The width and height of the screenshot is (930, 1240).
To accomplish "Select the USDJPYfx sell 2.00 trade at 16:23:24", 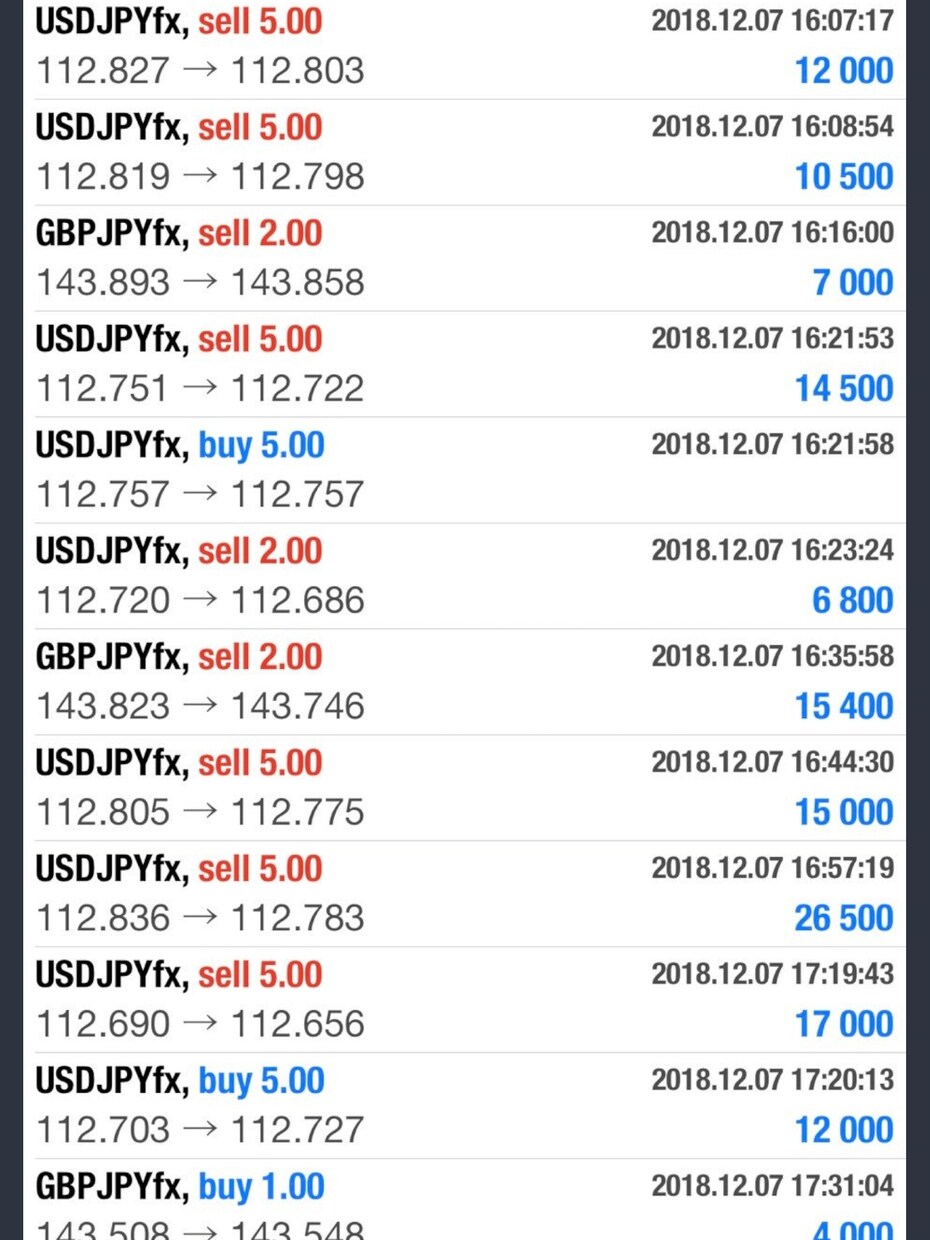I will pyautogui.click(x=464, y=576).
